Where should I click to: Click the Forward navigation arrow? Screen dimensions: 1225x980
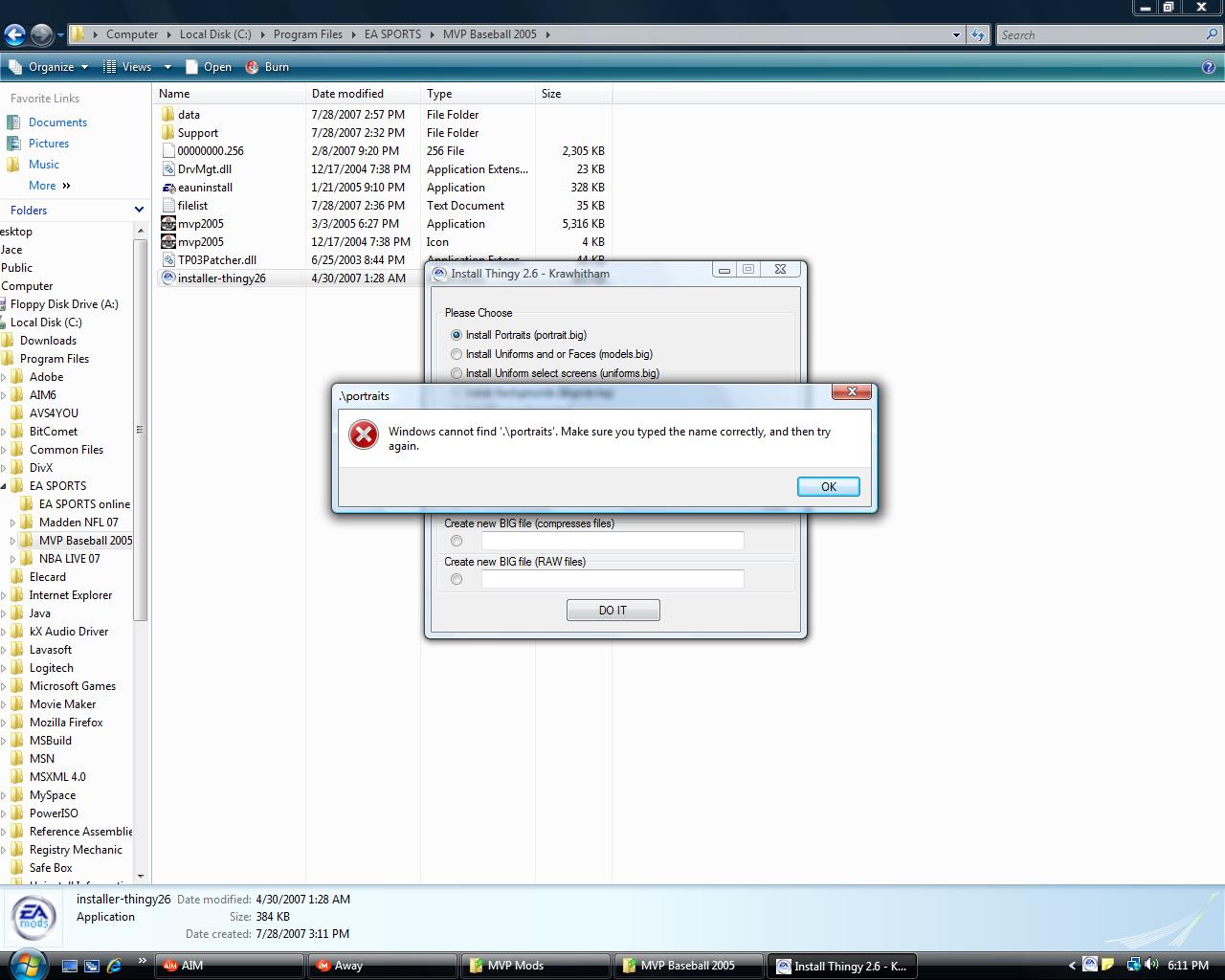click(x=41, y=35)
